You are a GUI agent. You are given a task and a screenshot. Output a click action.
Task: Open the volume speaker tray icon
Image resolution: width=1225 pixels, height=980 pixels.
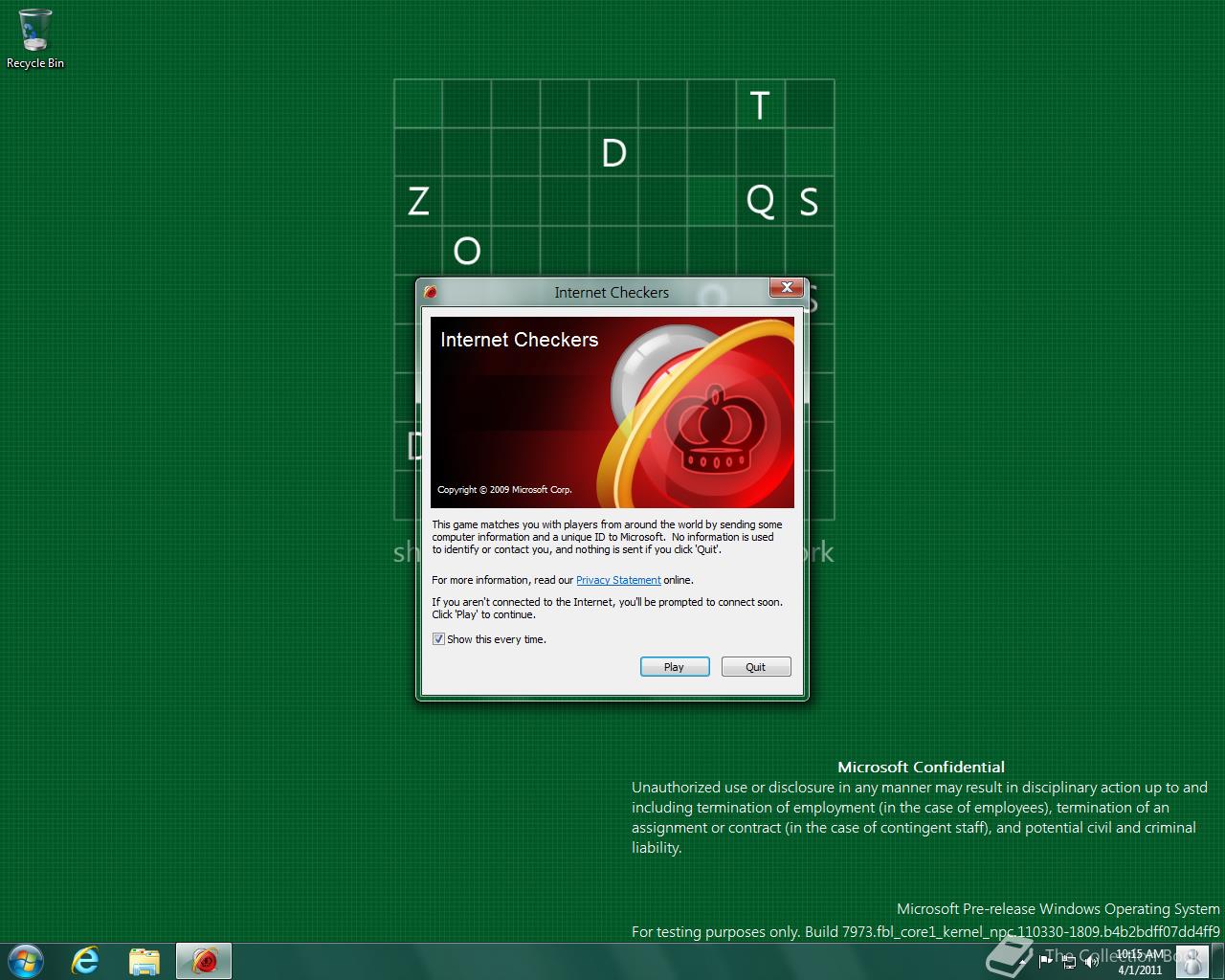(x=1091, y=962)
